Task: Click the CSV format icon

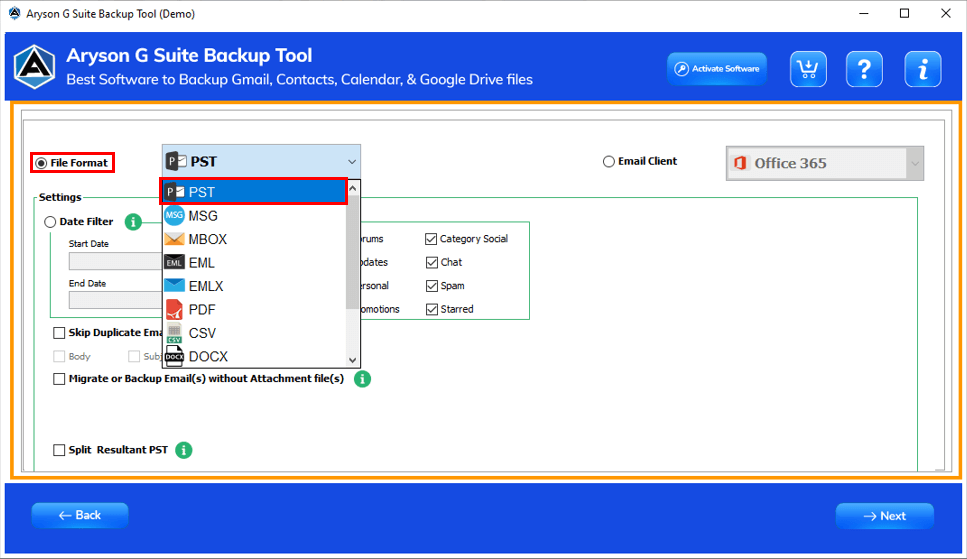Action: [x=175, y=333]
